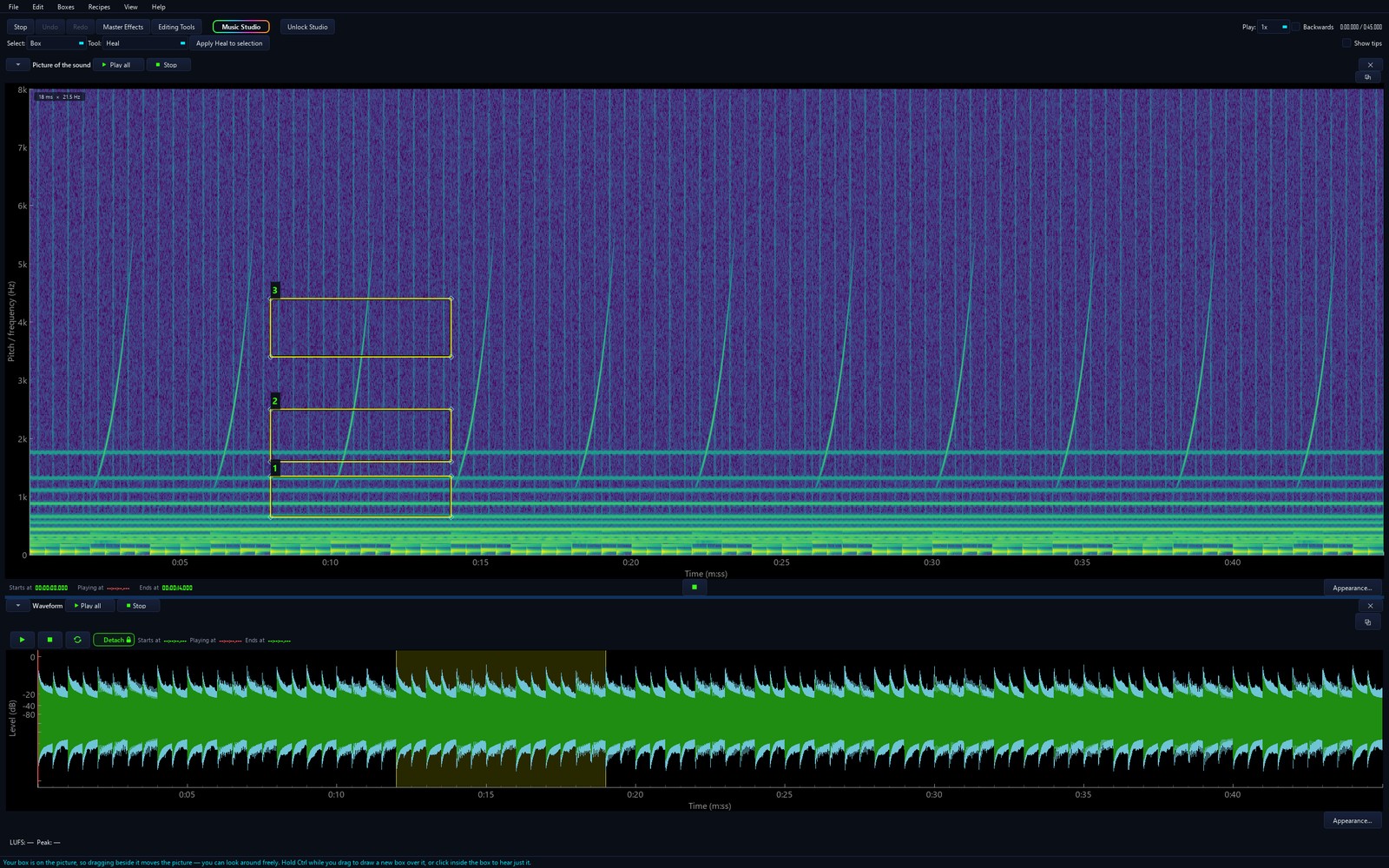
Task: Close the Waveform panel
Action: click(1370, 606)
